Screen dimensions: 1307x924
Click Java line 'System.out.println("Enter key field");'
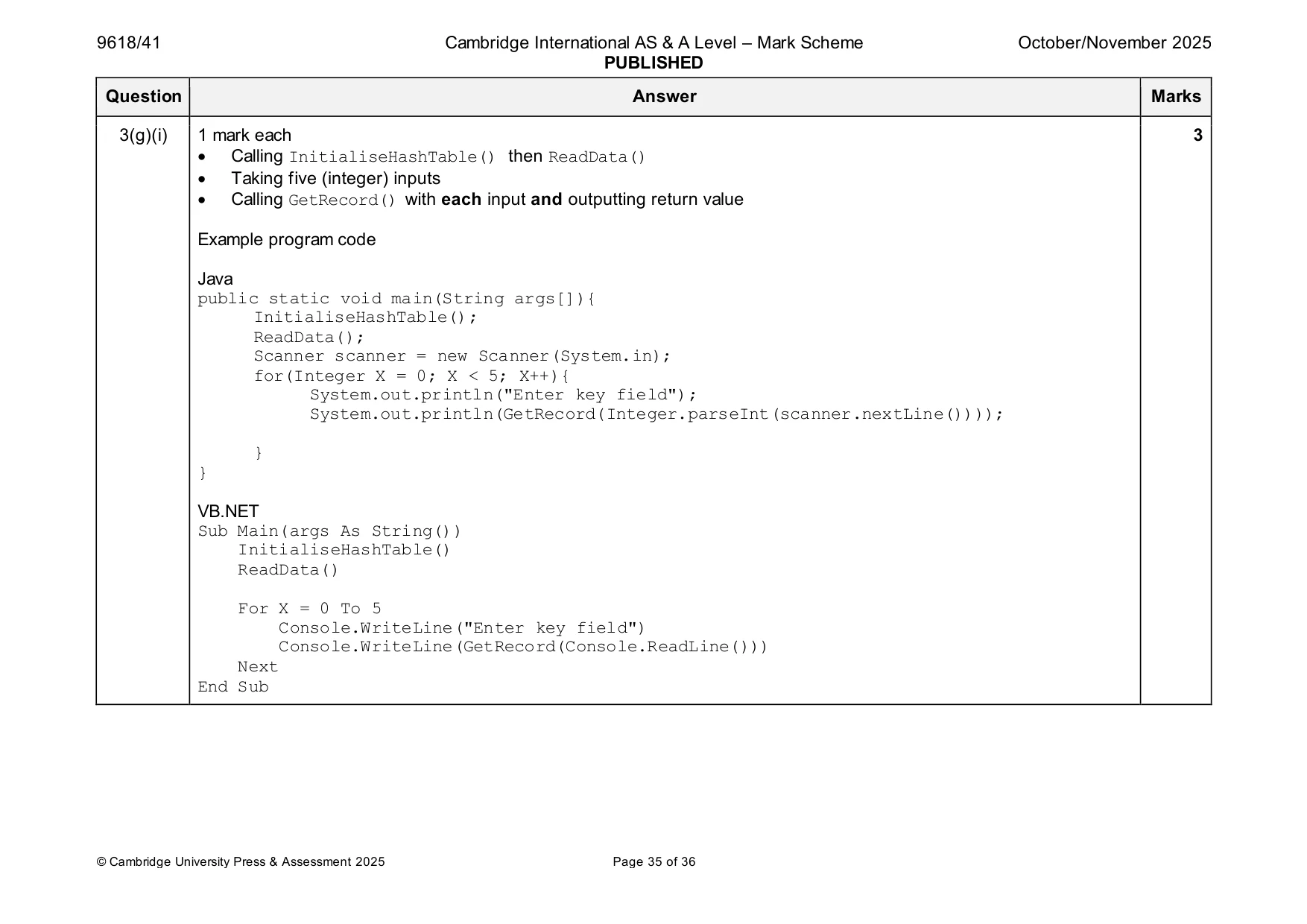tap(503, 395)
